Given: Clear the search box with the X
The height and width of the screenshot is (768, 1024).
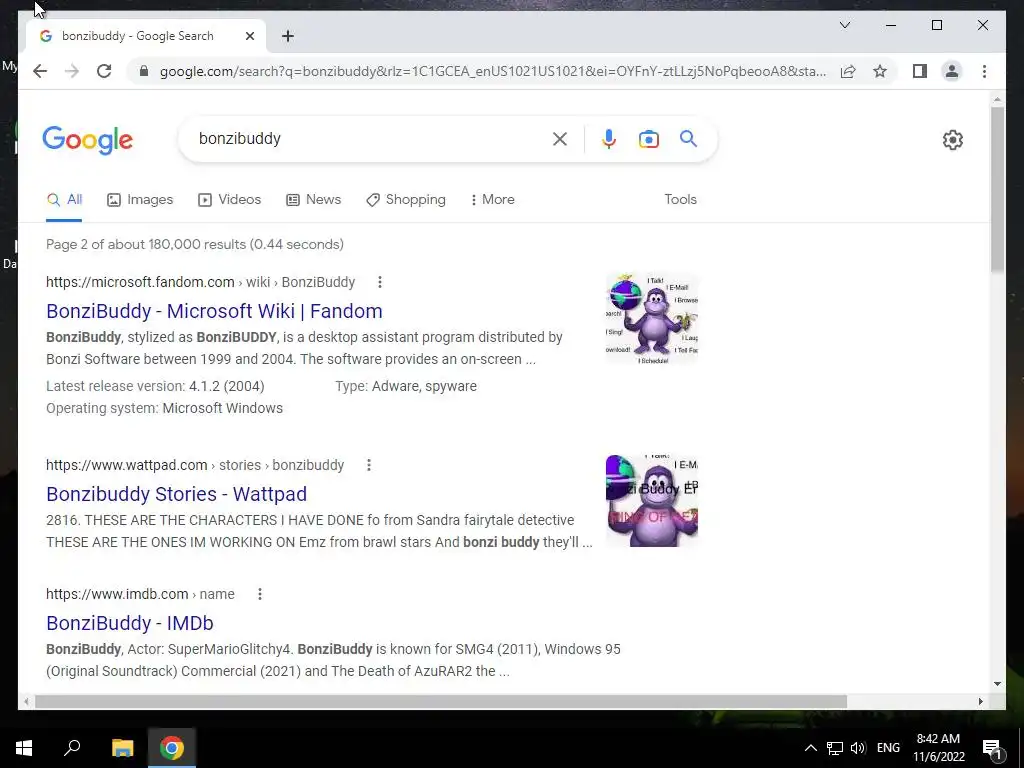Looking at the screenshot, I should tap(560, 139).
